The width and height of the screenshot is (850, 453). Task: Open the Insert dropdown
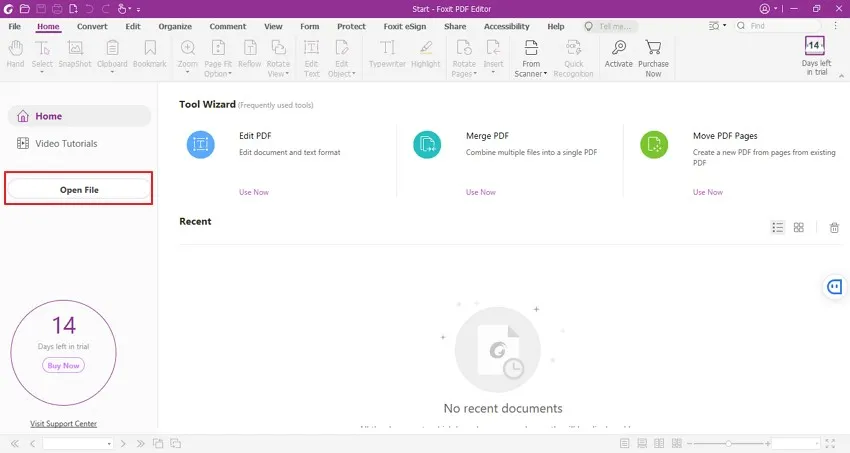(x=493, y=72)
